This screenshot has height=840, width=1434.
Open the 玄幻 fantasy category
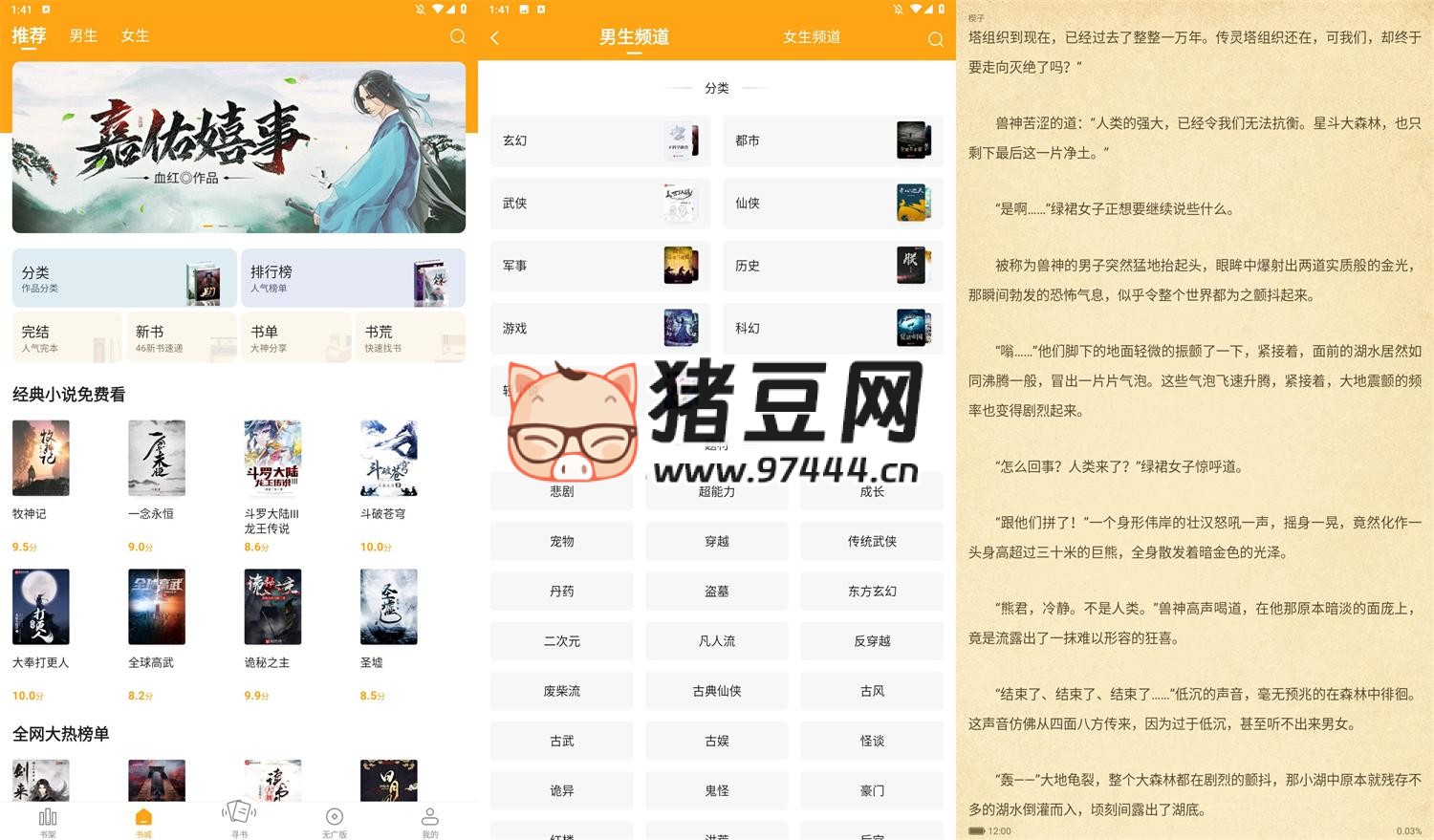[599, 140]
